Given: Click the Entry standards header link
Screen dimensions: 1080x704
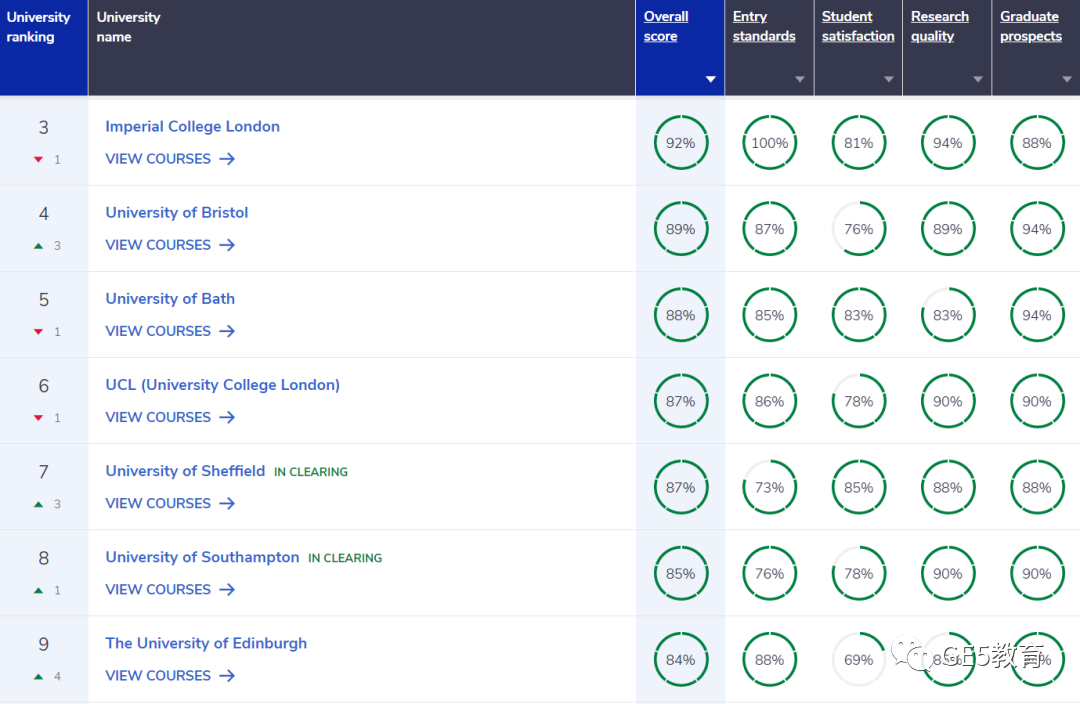Looking at the screenshot, I should (x=764, y=26).
